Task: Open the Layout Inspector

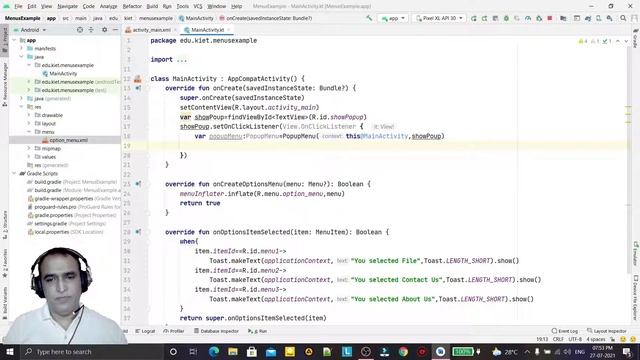Action: (x=607, y=331)
